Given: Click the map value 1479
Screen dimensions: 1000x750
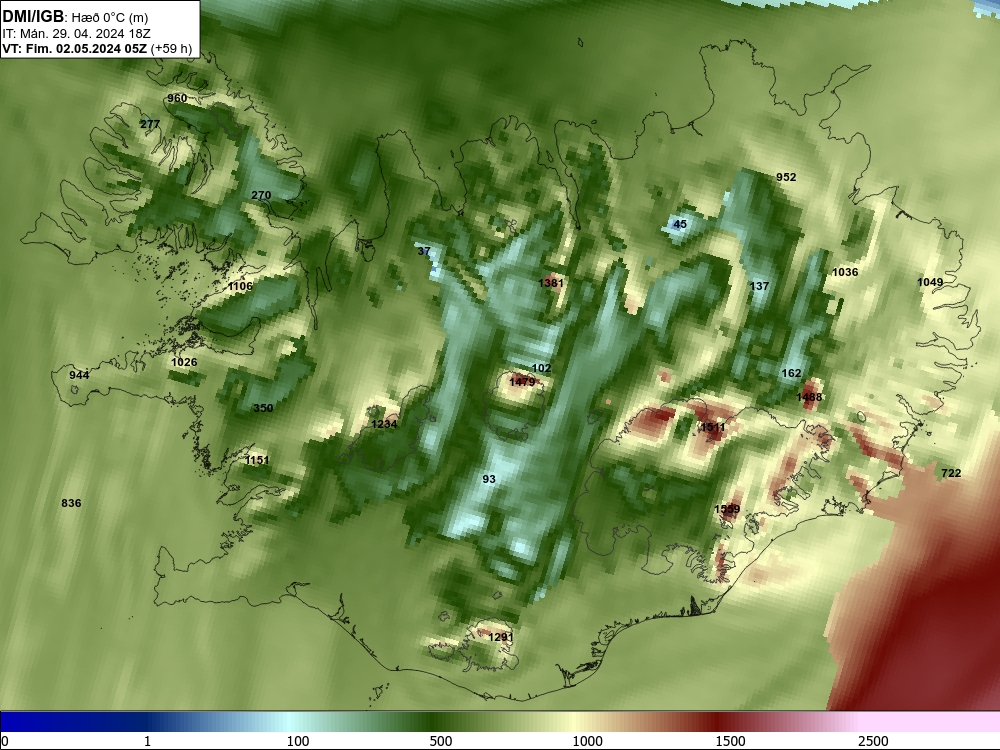Looking at the screenshot, I should click(522, 382).
